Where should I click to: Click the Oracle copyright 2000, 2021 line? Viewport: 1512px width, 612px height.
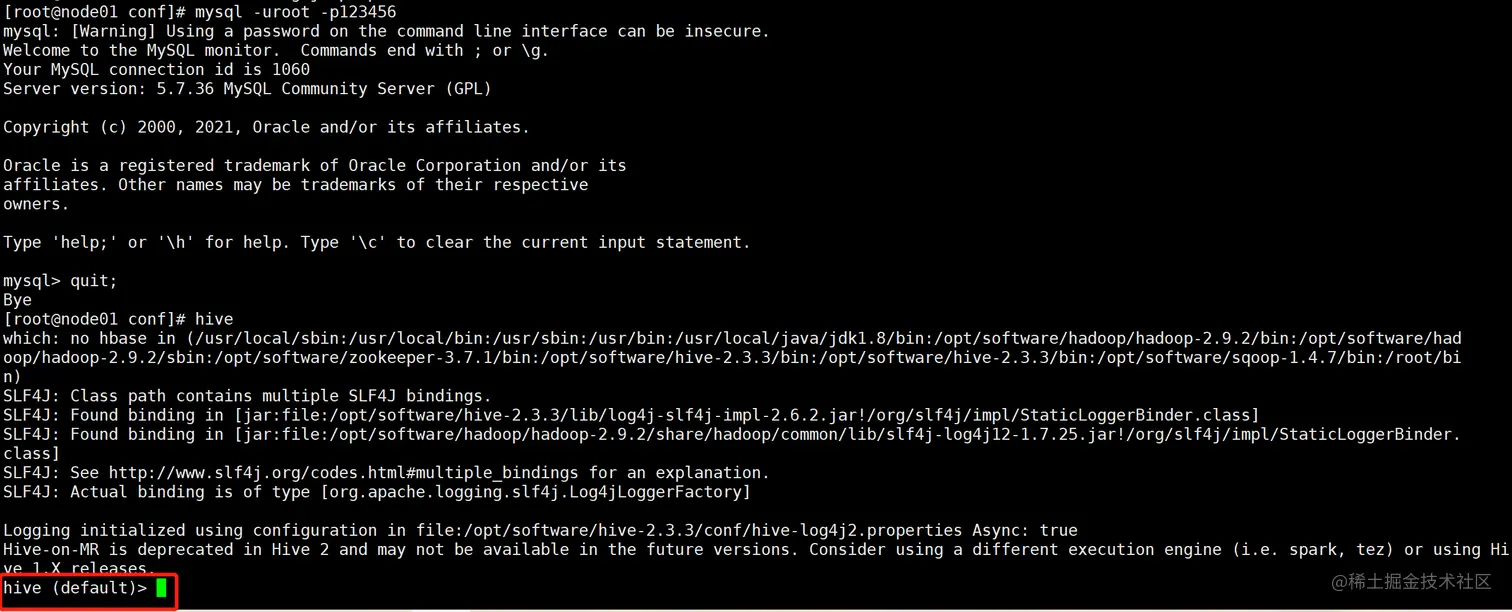pyautogui.click(x=266, y=127)
